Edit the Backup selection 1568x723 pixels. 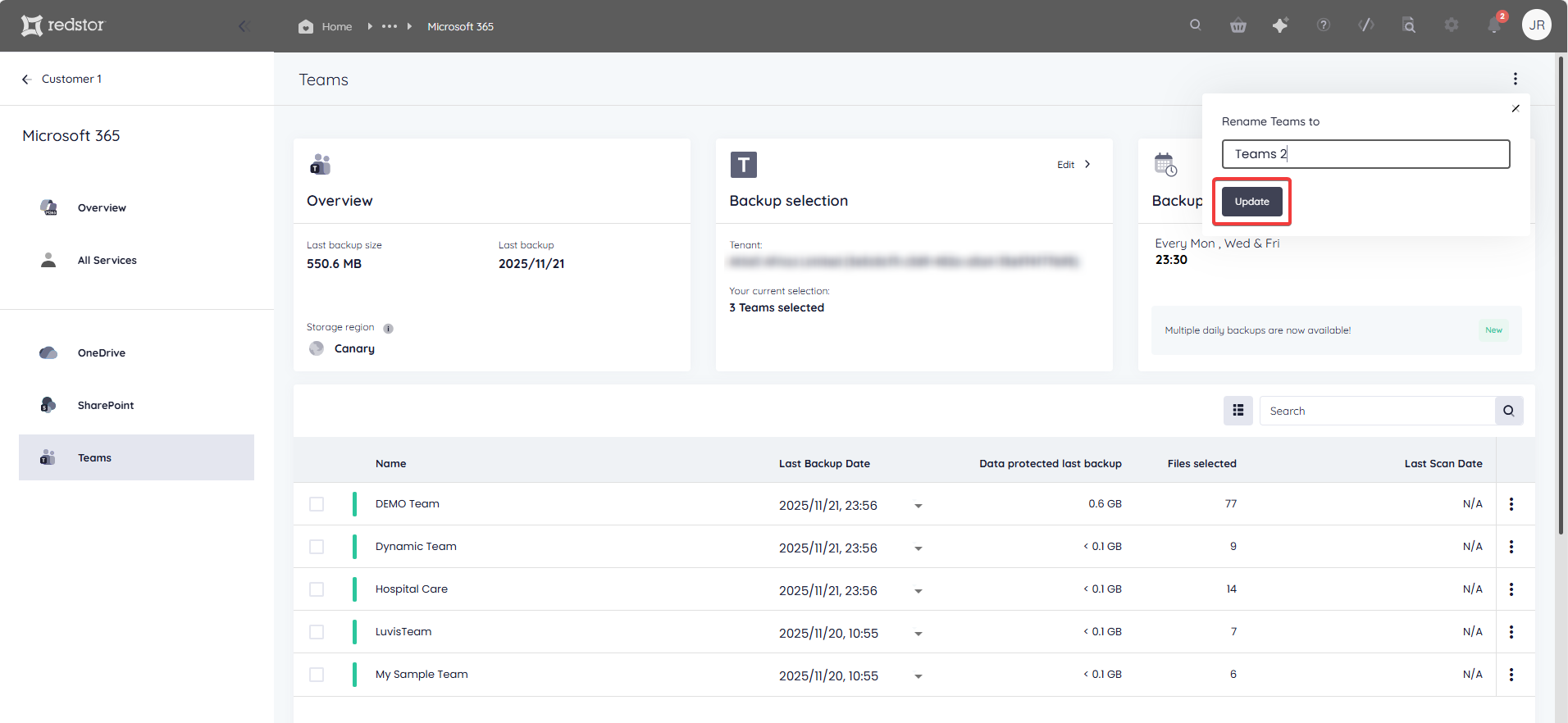(1073, 164)
